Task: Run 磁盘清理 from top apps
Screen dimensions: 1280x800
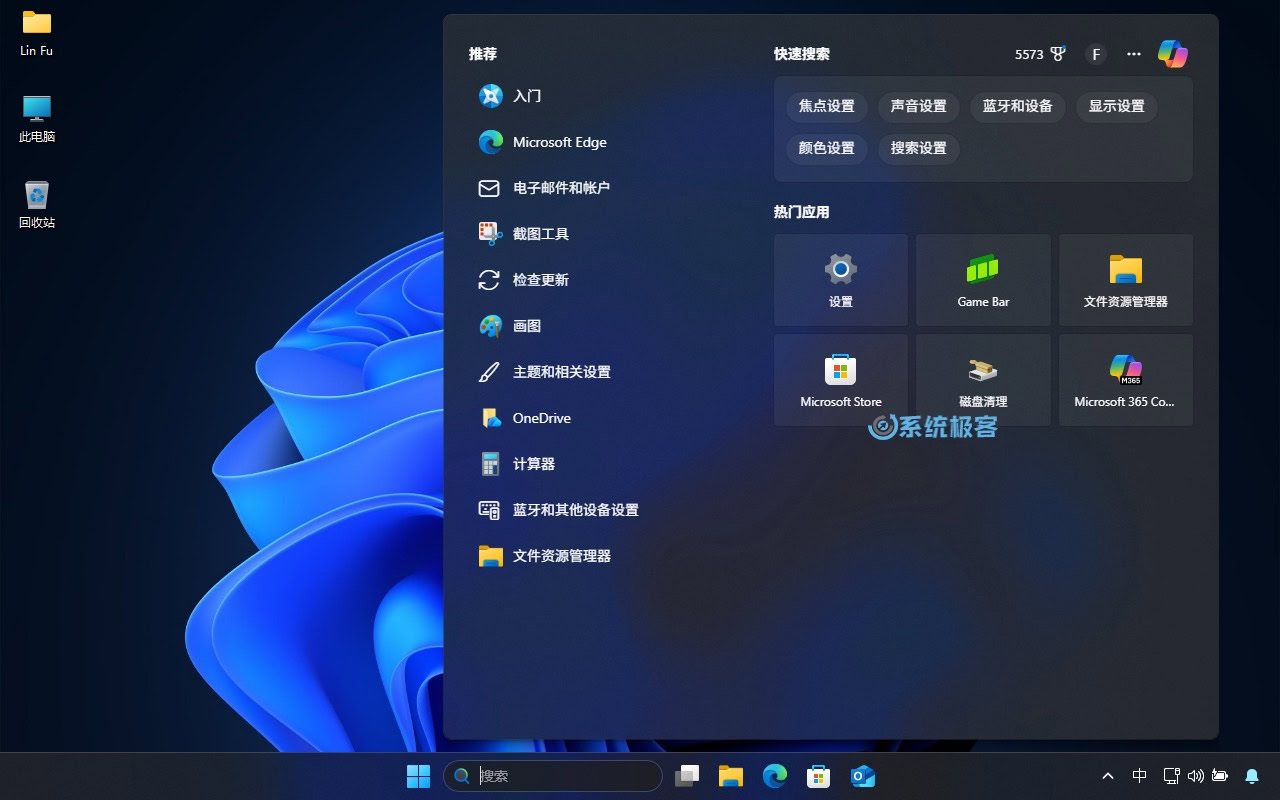Action: pyautogui.click(x=983, y=379)
